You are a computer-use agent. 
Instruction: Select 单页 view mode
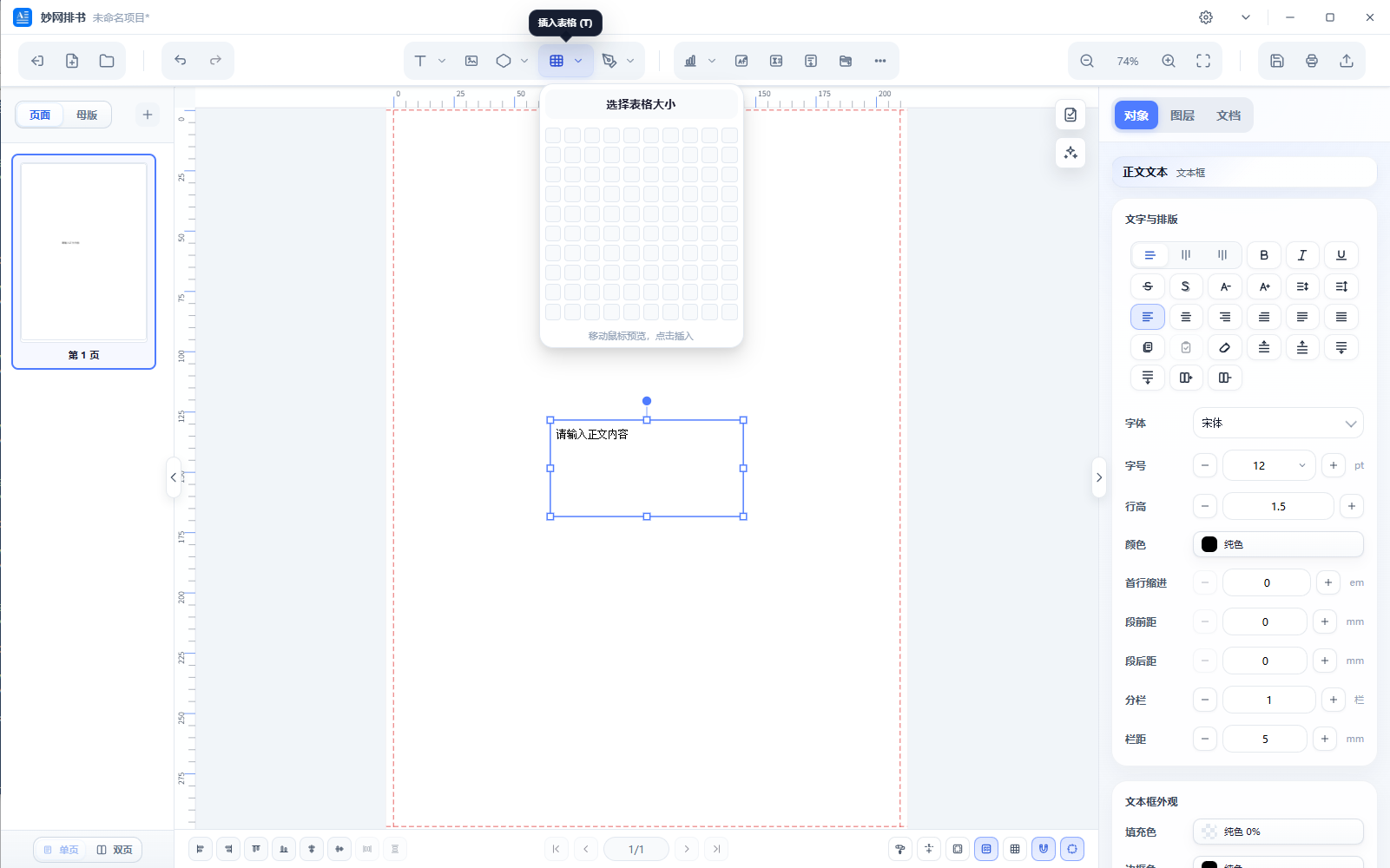point(62,850)
